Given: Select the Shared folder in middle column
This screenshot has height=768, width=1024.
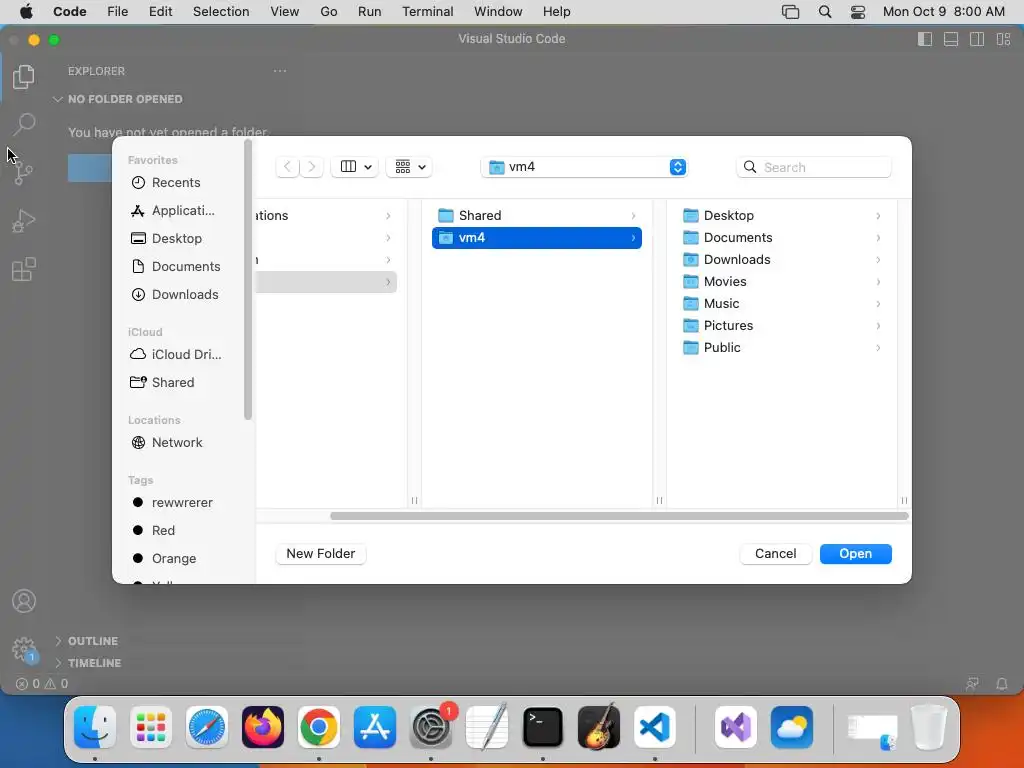Looking at the screenshot, I should point(537,216).
